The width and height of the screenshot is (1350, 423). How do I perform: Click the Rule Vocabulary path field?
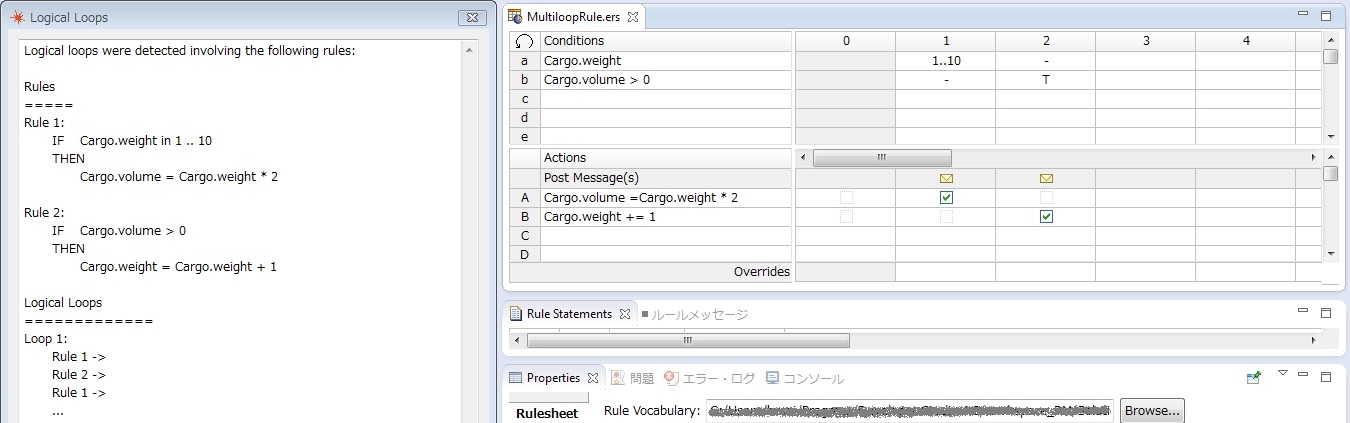909,410
